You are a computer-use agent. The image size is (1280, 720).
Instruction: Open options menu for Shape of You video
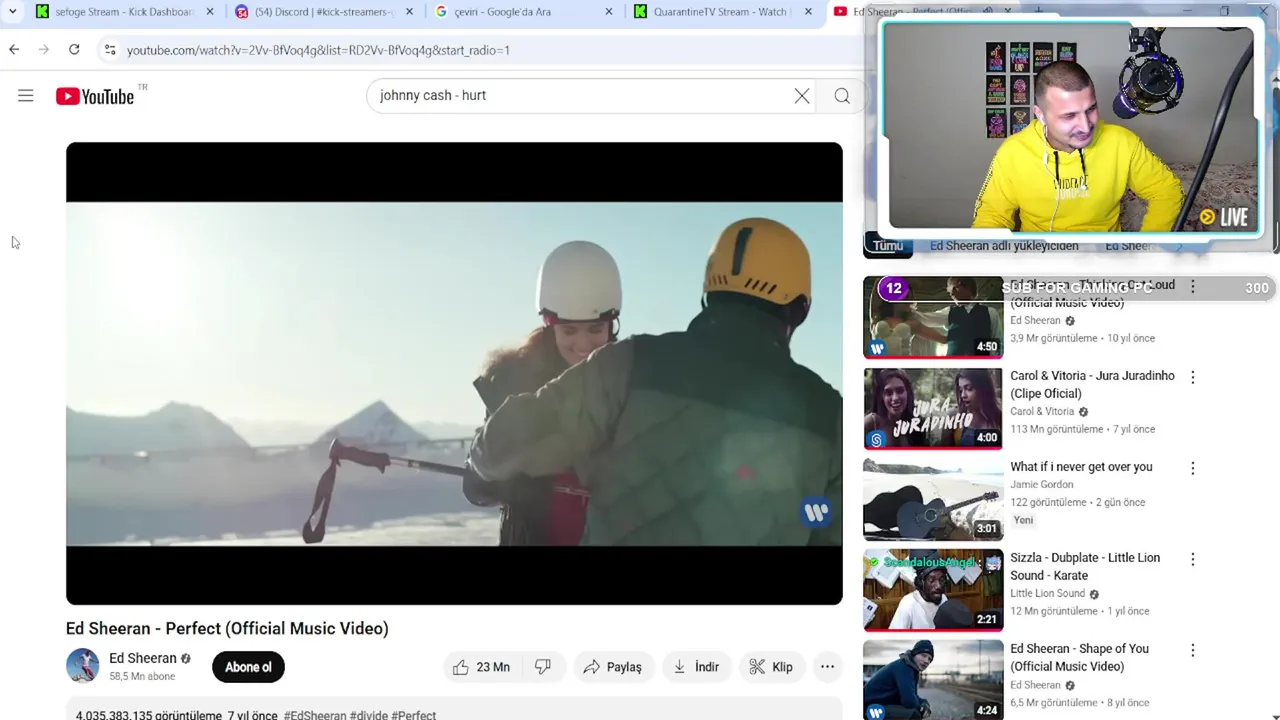(x=1192, y=650)
